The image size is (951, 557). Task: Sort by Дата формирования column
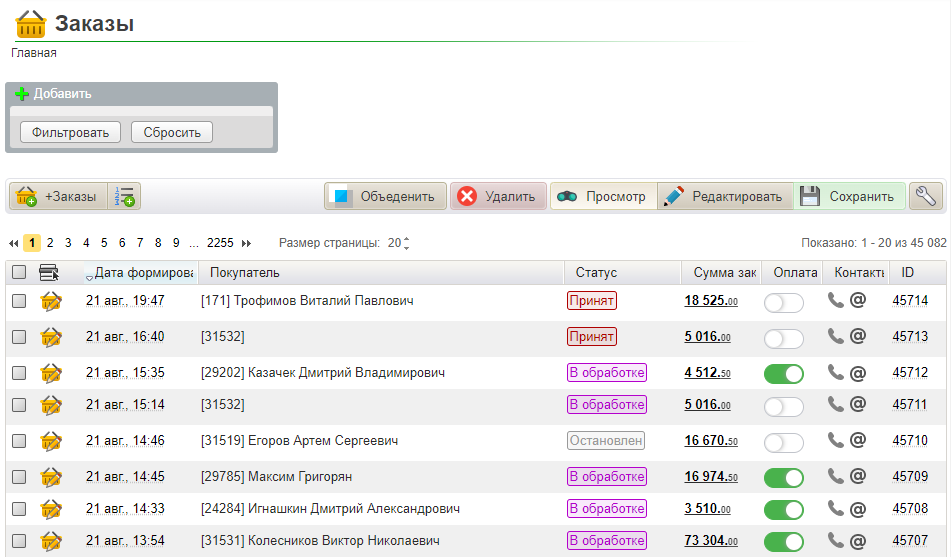coord(139,272)
